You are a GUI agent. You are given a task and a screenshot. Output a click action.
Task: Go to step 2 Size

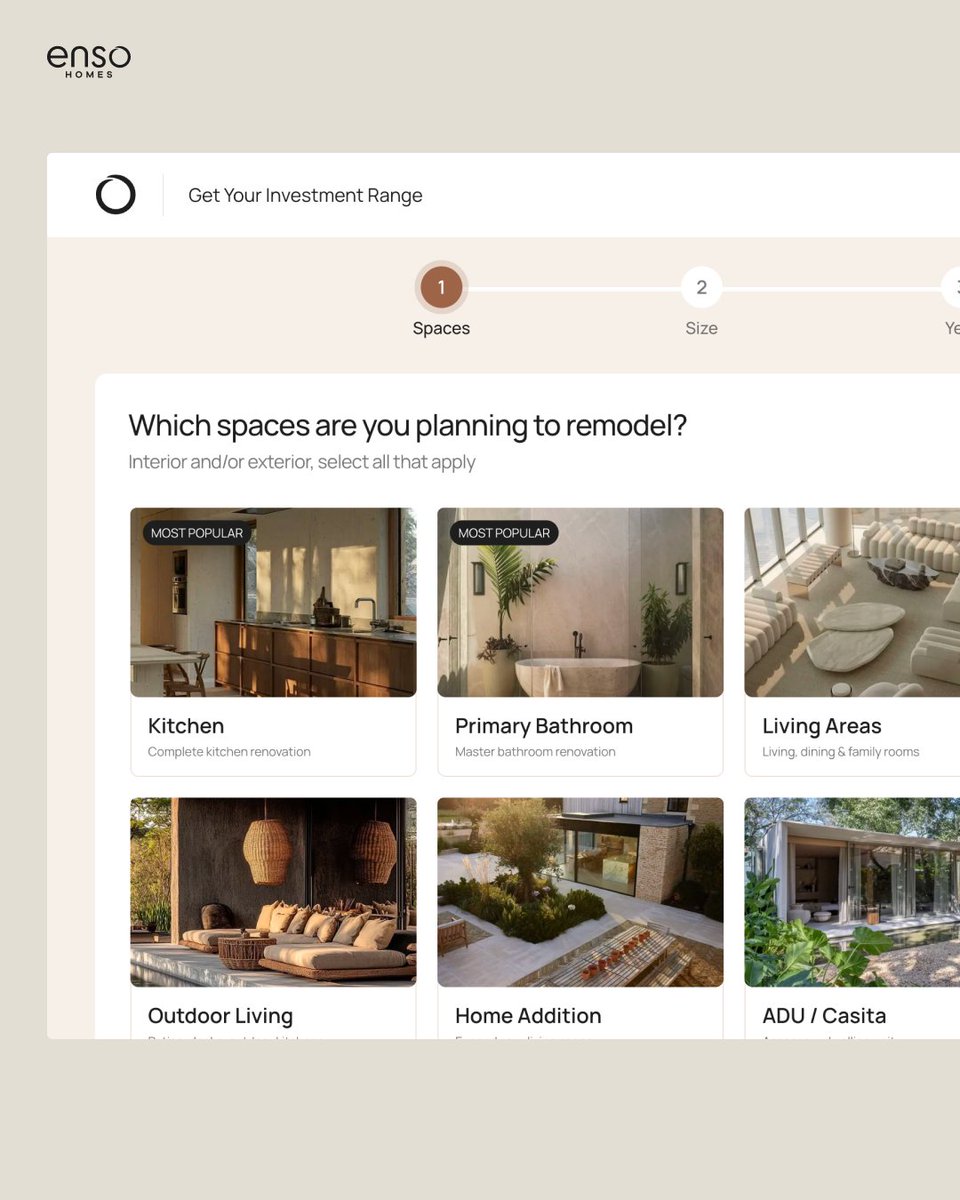click(x=701, y=288)
